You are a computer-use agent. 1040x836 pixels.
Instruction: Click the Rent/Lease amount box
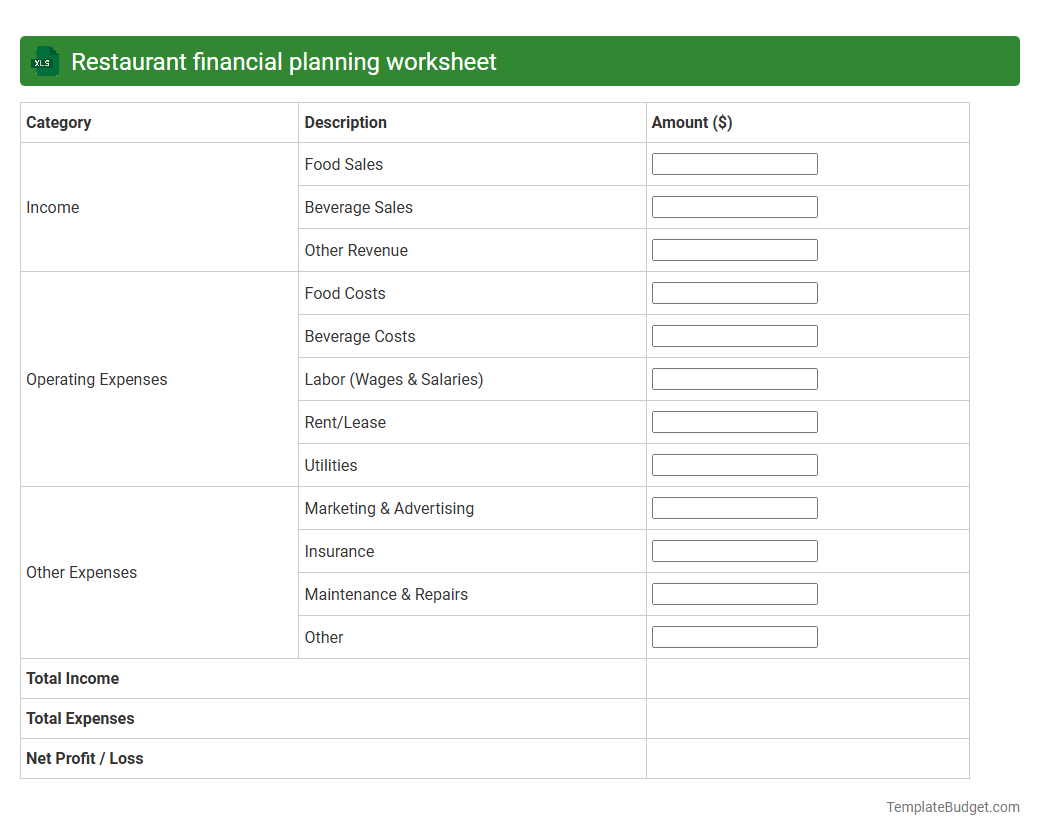[x=734, y=421]
